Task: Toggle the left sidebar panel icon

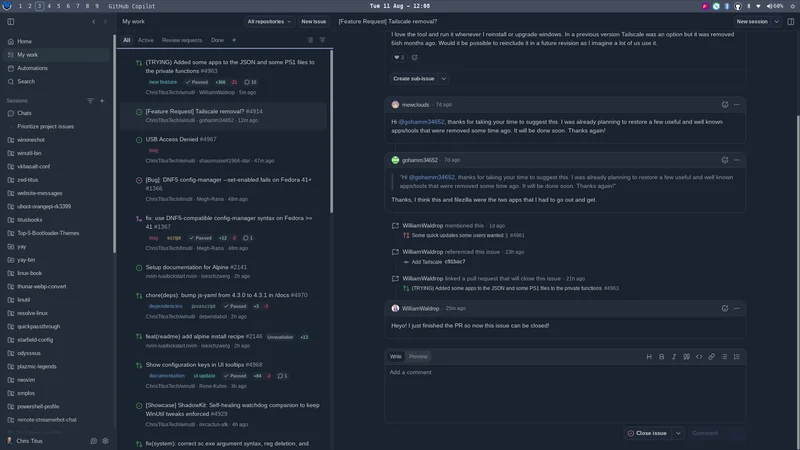Action: [x=11, y=21]
